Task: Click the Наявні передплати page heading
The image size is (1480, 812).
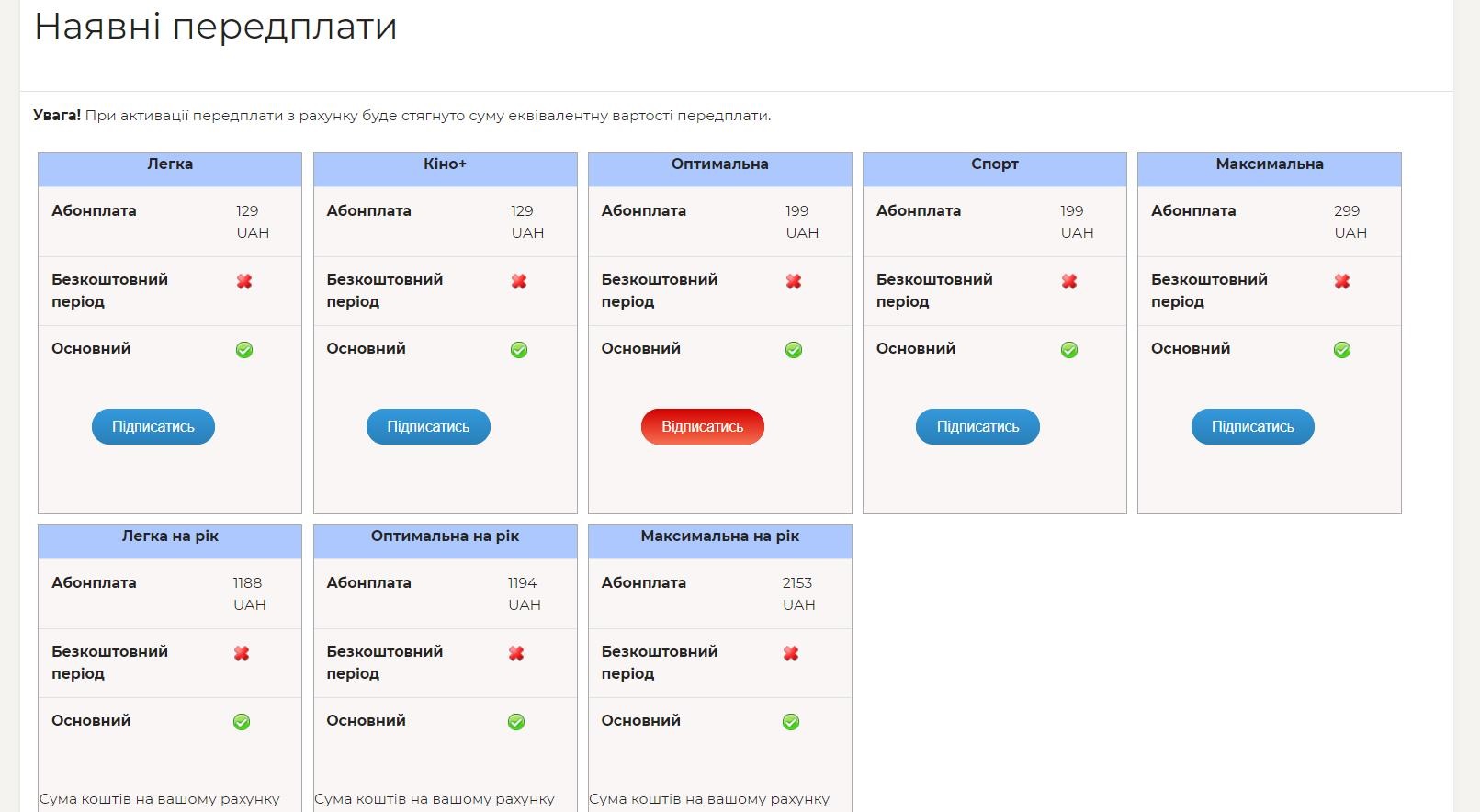Action: pos(216,27)
